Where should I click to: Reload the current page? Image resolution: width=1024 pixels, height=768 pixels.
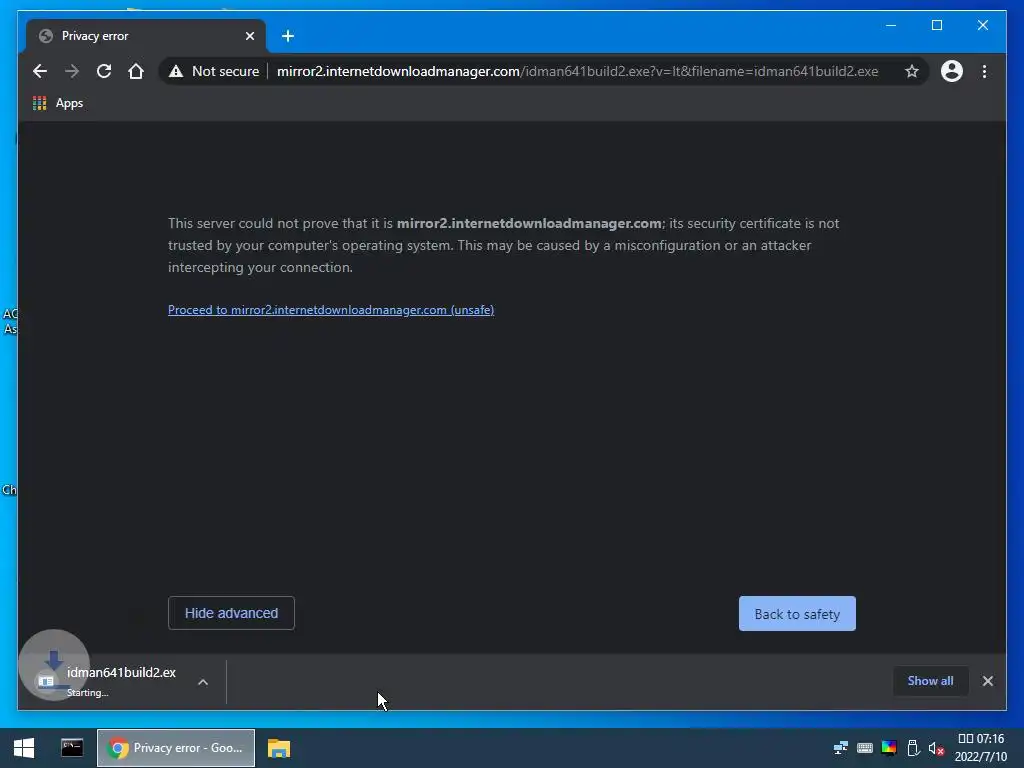click(x=104, y=71)
